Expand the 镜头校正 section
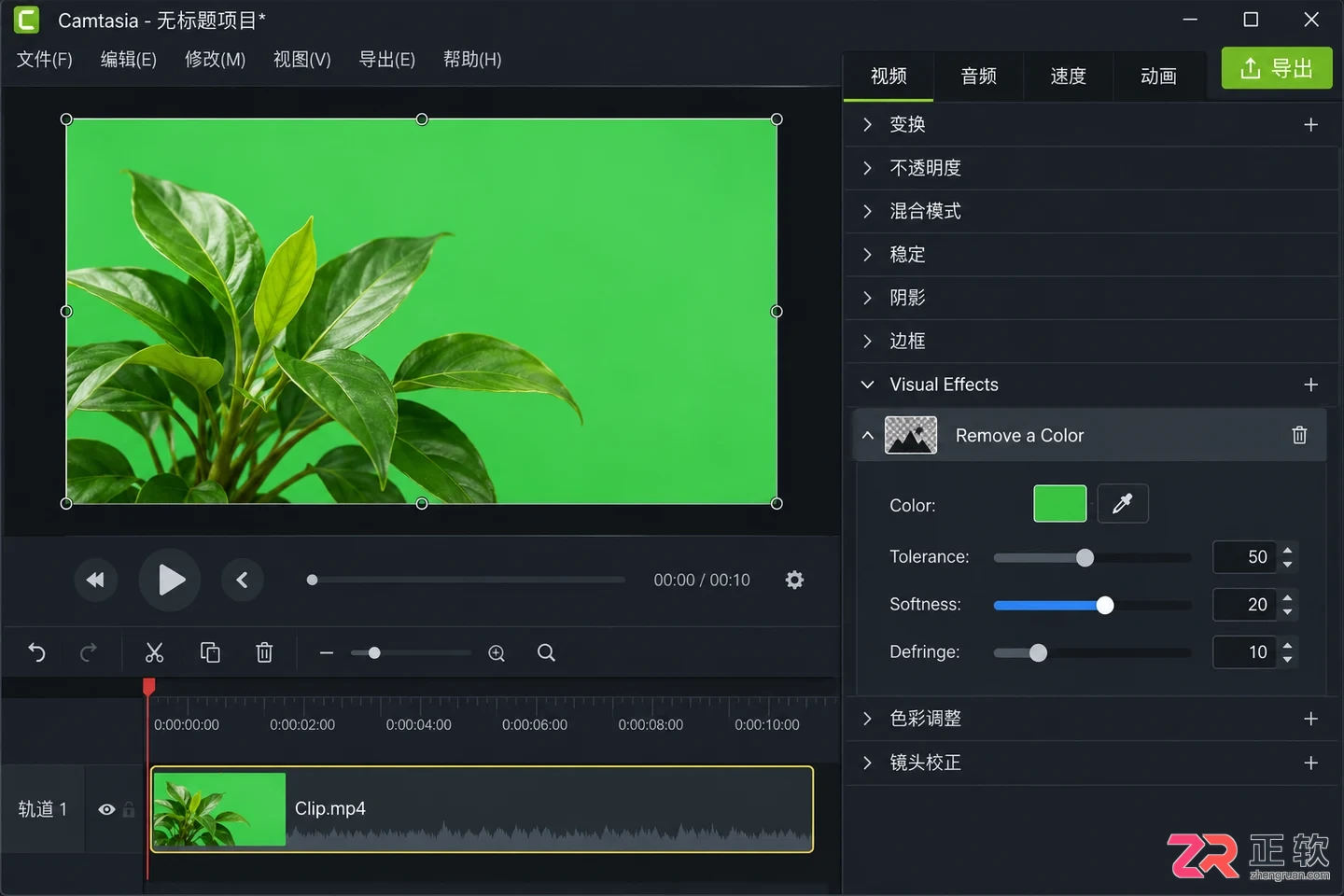Viewport: 1344px width, 896px height. coord(867,763)
